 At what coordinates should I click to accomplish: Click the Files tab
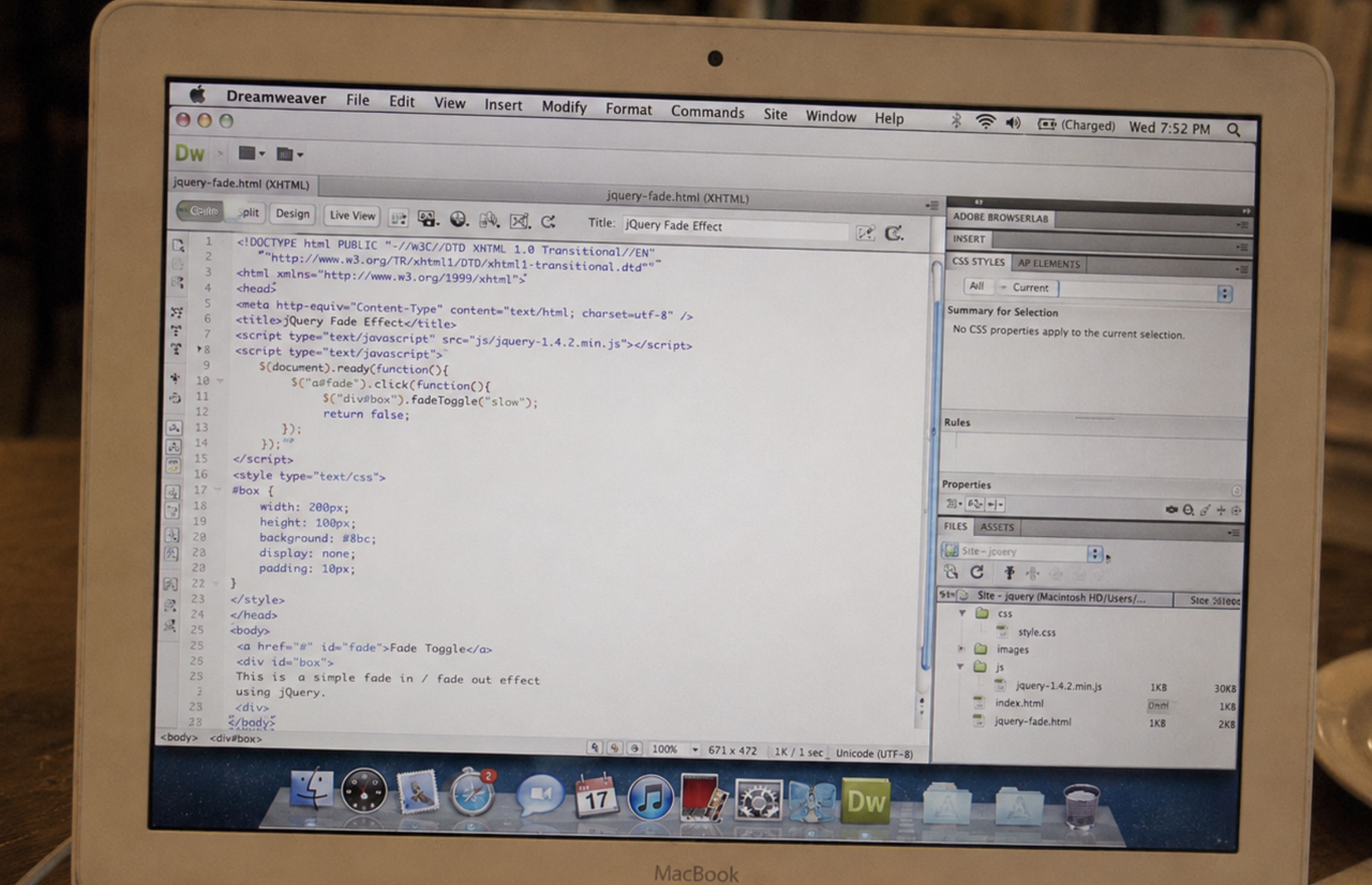(x=955, y=526)
